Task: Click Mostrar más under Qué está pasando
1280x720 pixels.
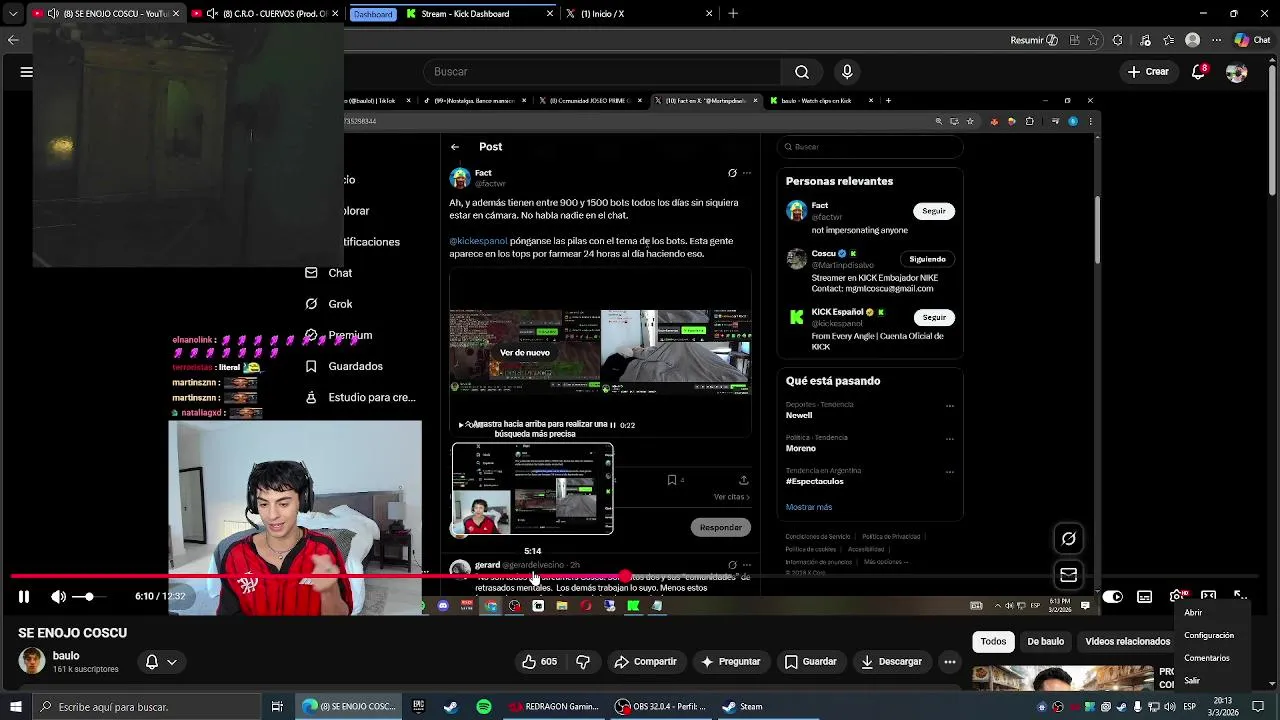Action: pyautogui.click(x=808, y=507)
